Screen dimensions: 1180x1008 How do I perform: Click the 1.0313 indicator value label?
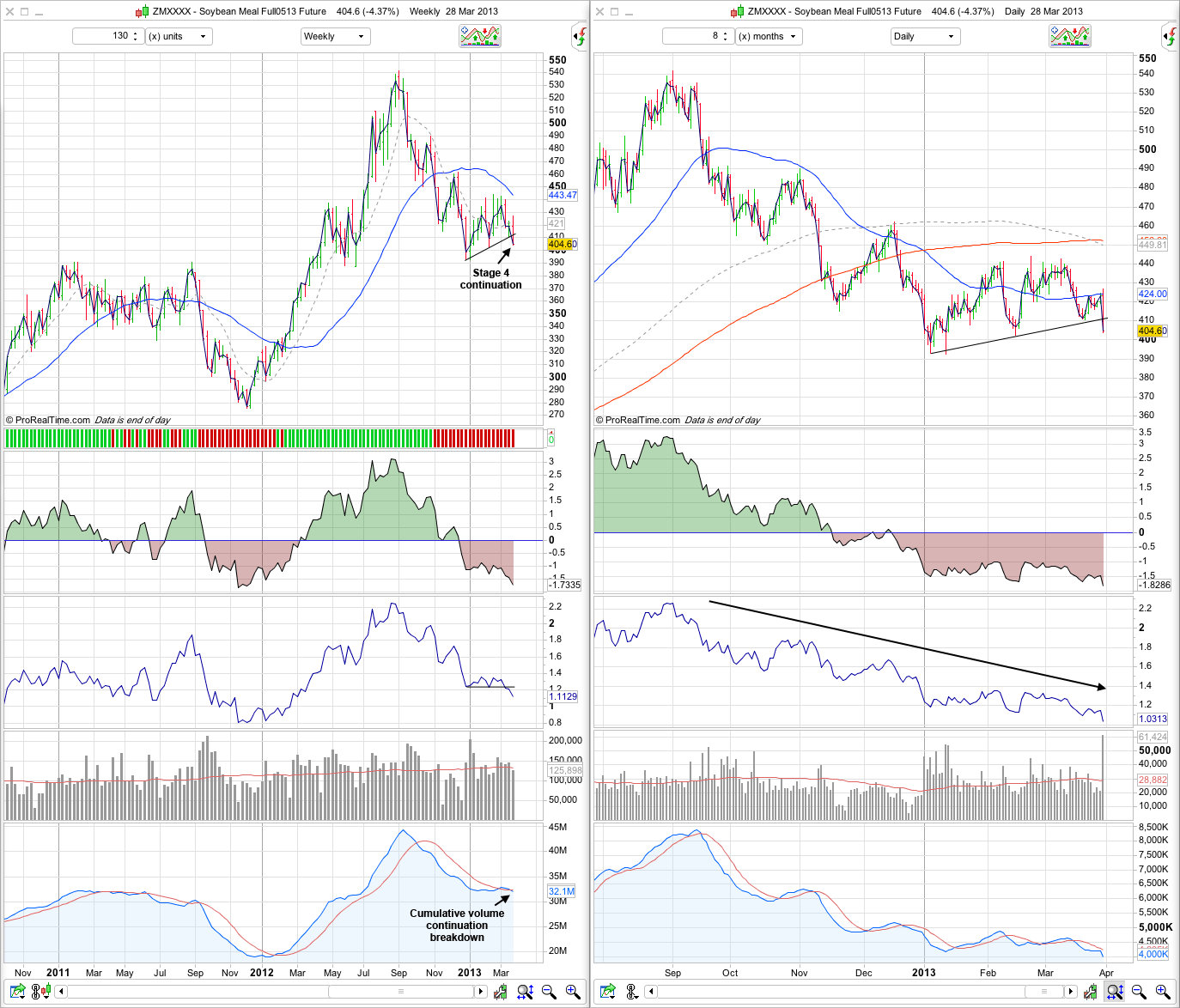coord(1153,719)
